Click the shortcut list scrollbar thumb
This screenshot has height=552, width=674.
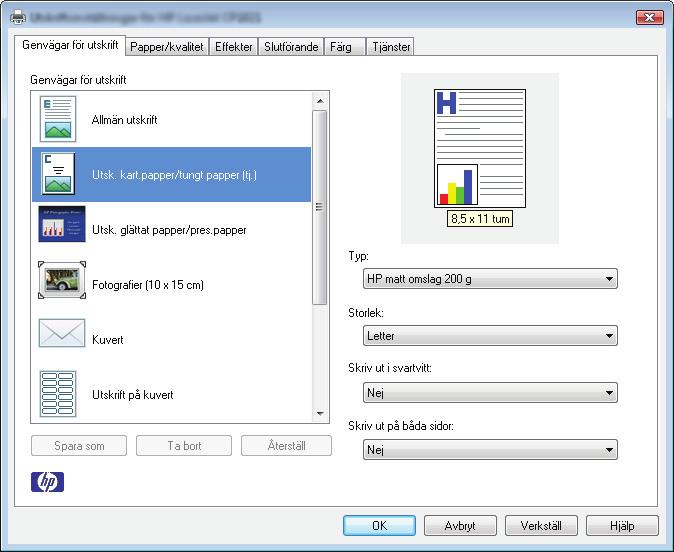(x=320, y=208)
